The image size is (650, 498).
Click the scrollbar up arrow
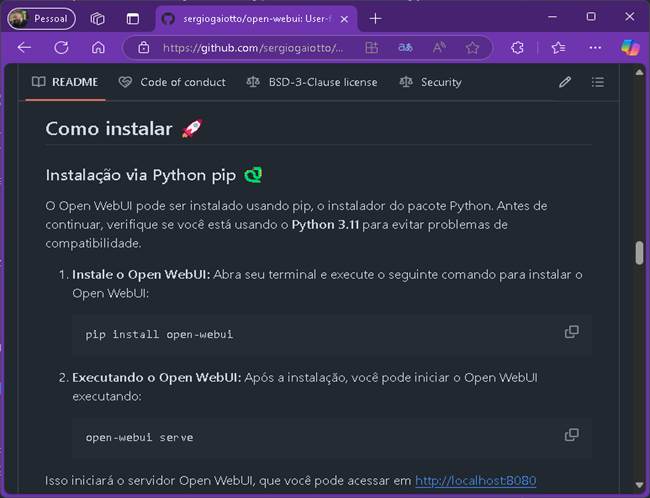pos(639,73)
